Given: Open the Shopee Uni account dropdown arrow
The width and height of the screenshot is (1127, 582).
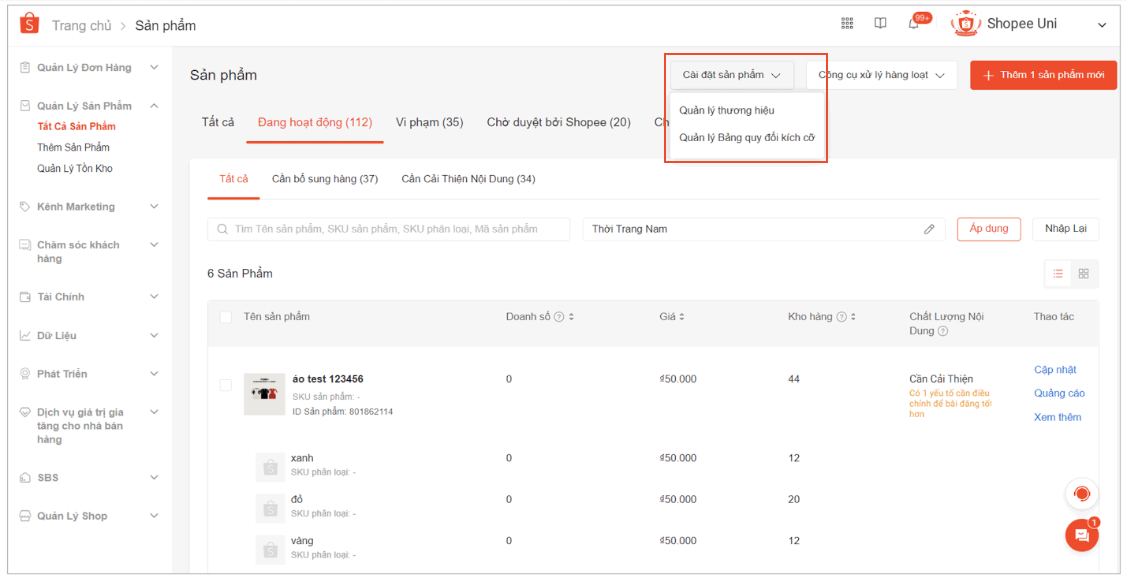Looking at the screenshot, I should (1101, 25).
